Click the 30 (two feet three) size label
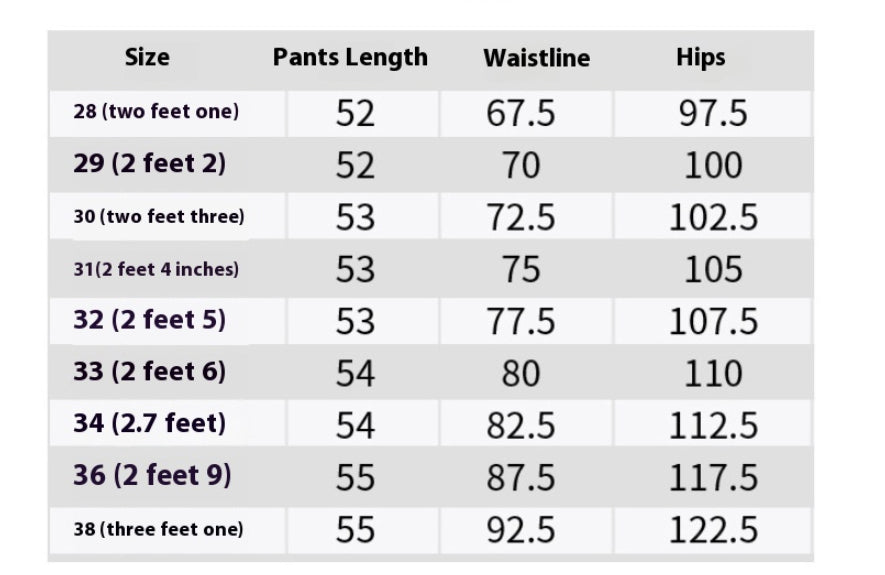This screenshot has width=885, height=575. click(x=158, y=216)
